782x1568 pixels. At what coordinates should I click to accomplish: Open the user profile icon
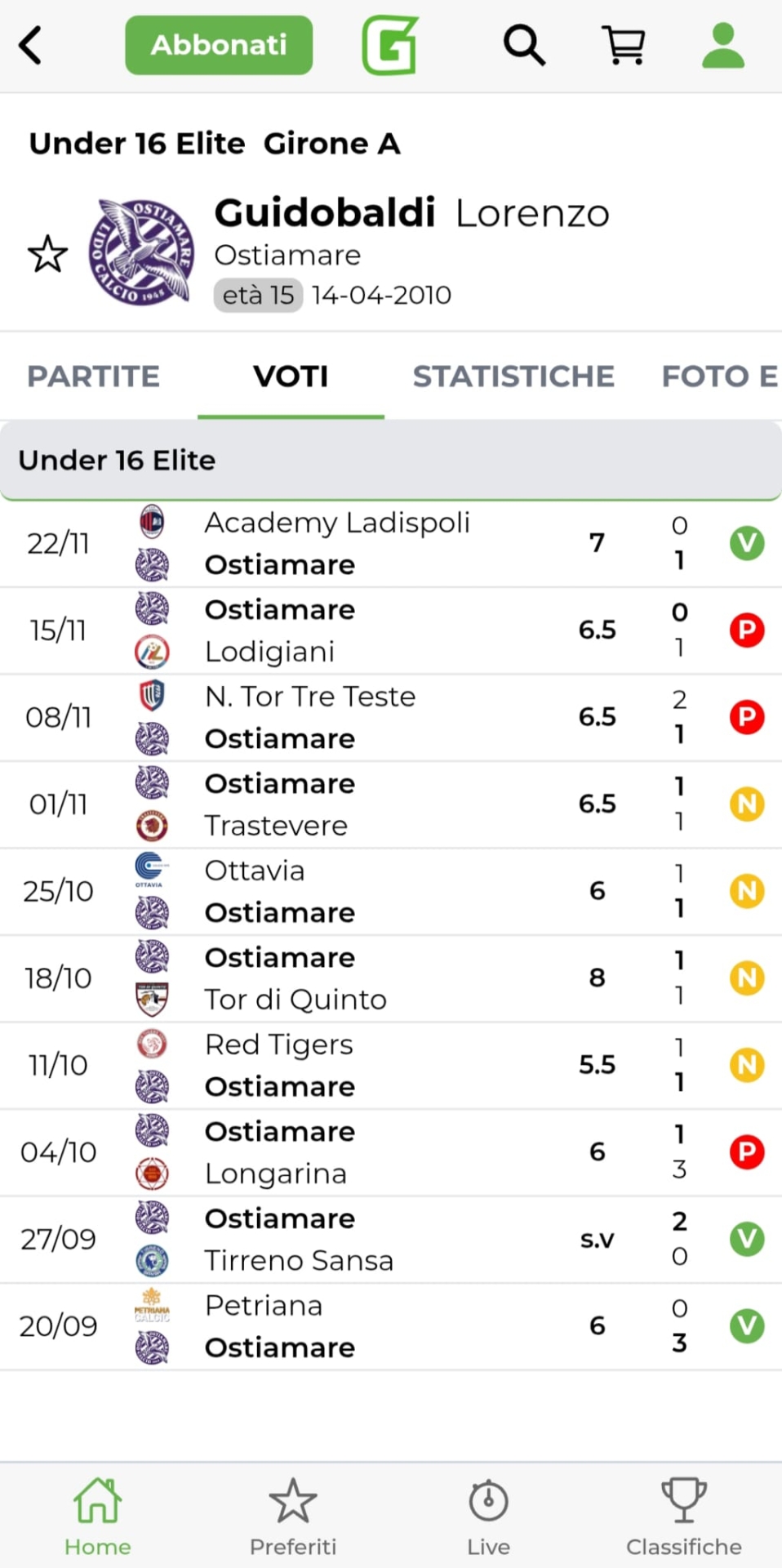[x=723, y=45]
